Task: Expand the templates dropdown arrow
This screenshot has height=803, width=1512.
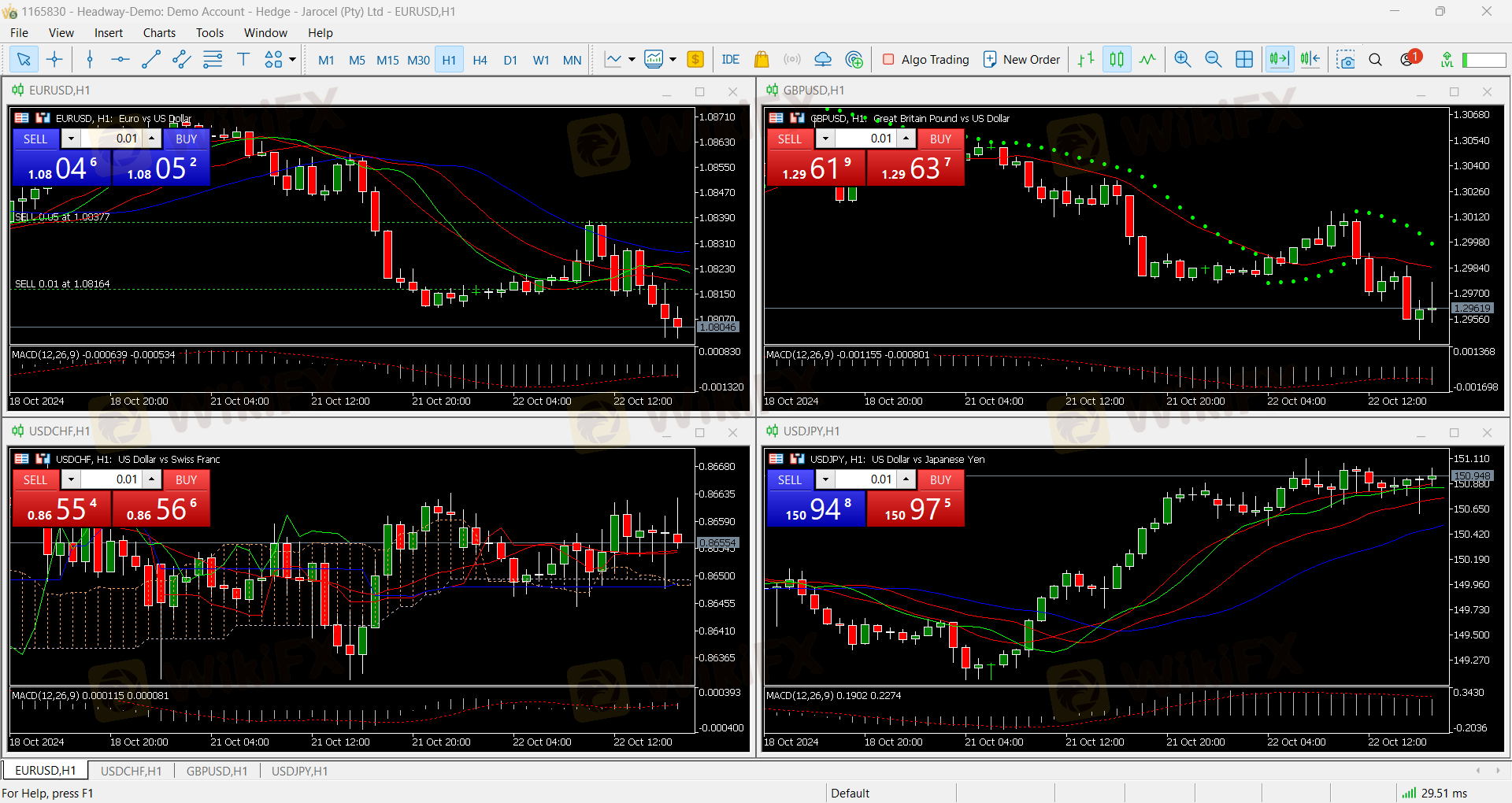Action: point(673,59)
